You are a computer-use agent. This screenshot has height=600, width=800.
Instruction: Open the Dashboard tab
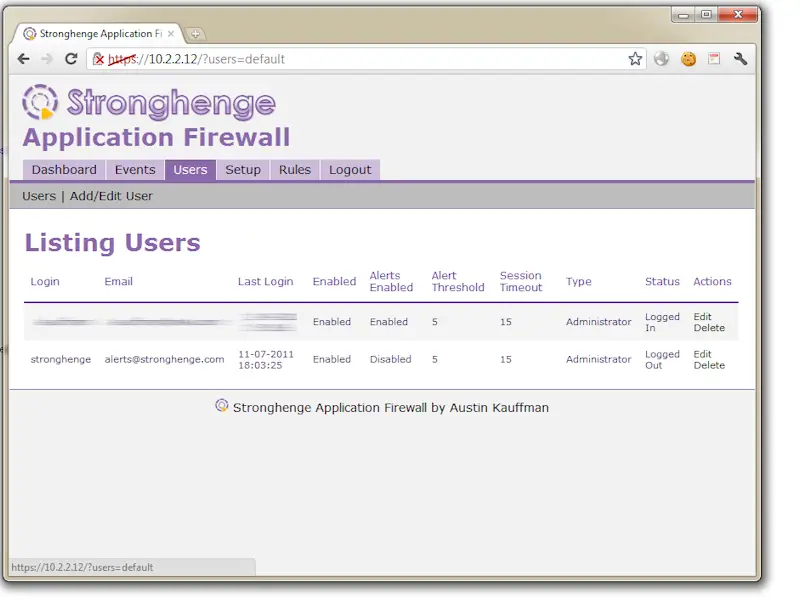pyautogui.click(x=64, y=170)
